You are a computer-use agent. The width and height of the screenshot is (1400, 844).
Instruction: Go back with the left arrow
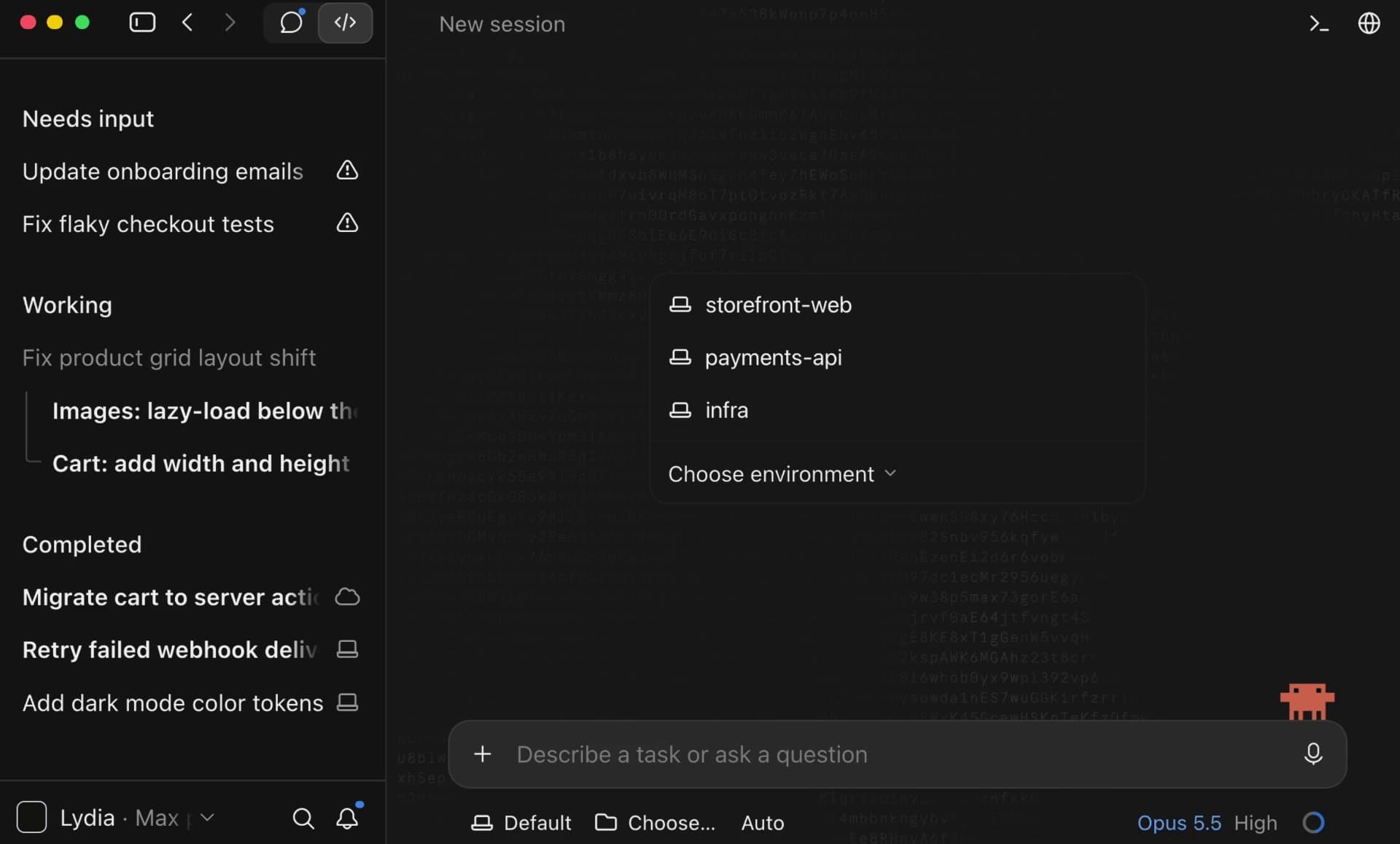[x=187, y=23]
